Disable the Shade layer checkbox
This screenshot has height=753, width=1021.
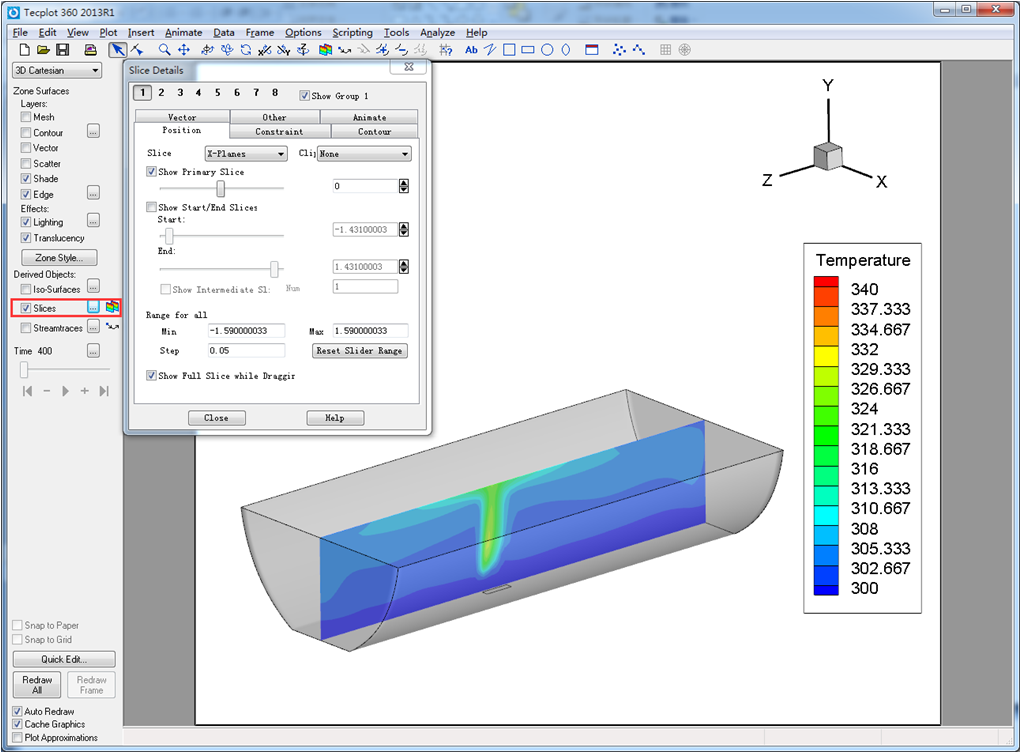[26, 178]
